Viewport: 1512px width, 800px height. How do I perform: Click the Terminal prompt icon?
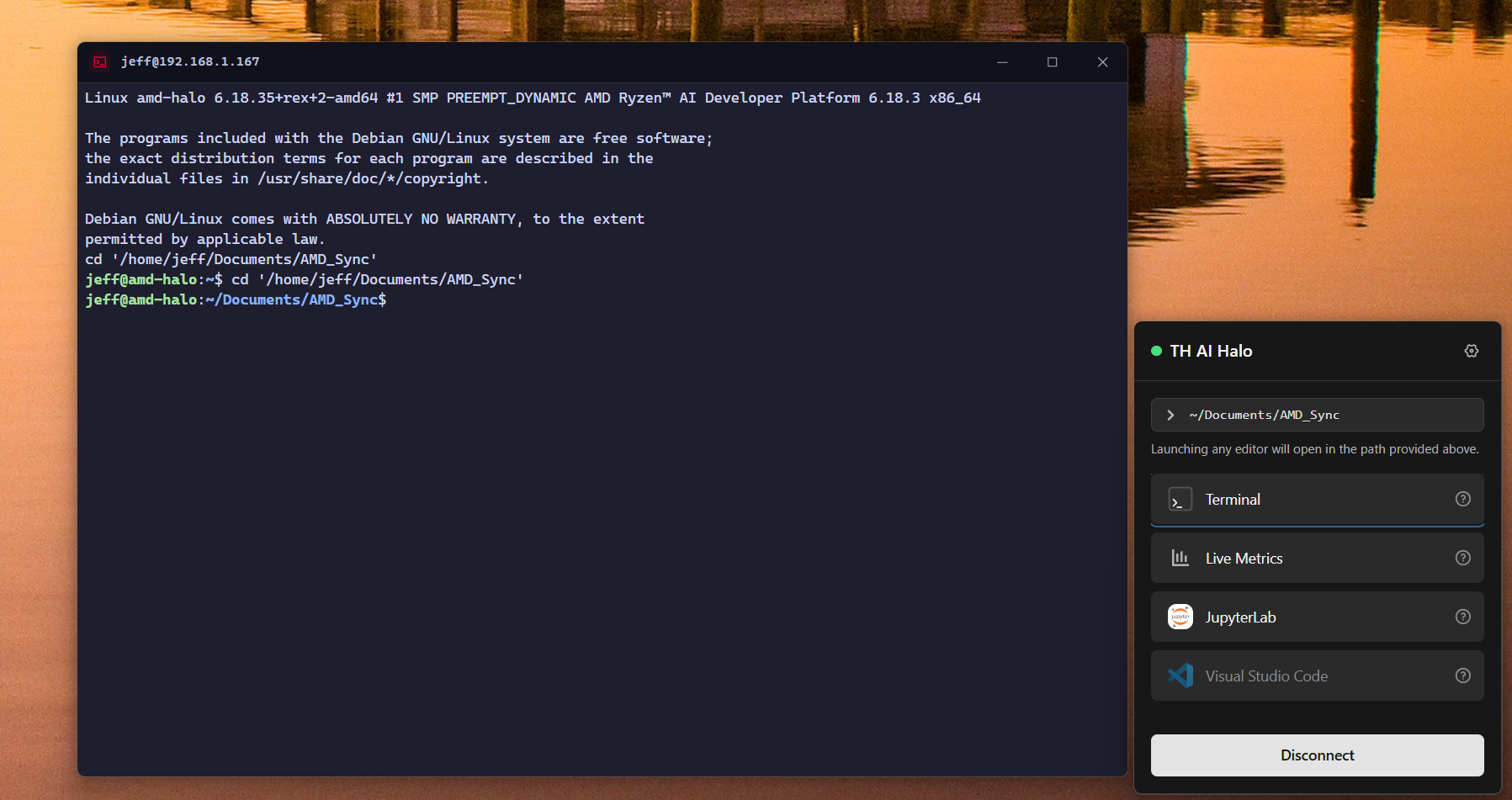pyautogui.click(x=1180, y=500)
